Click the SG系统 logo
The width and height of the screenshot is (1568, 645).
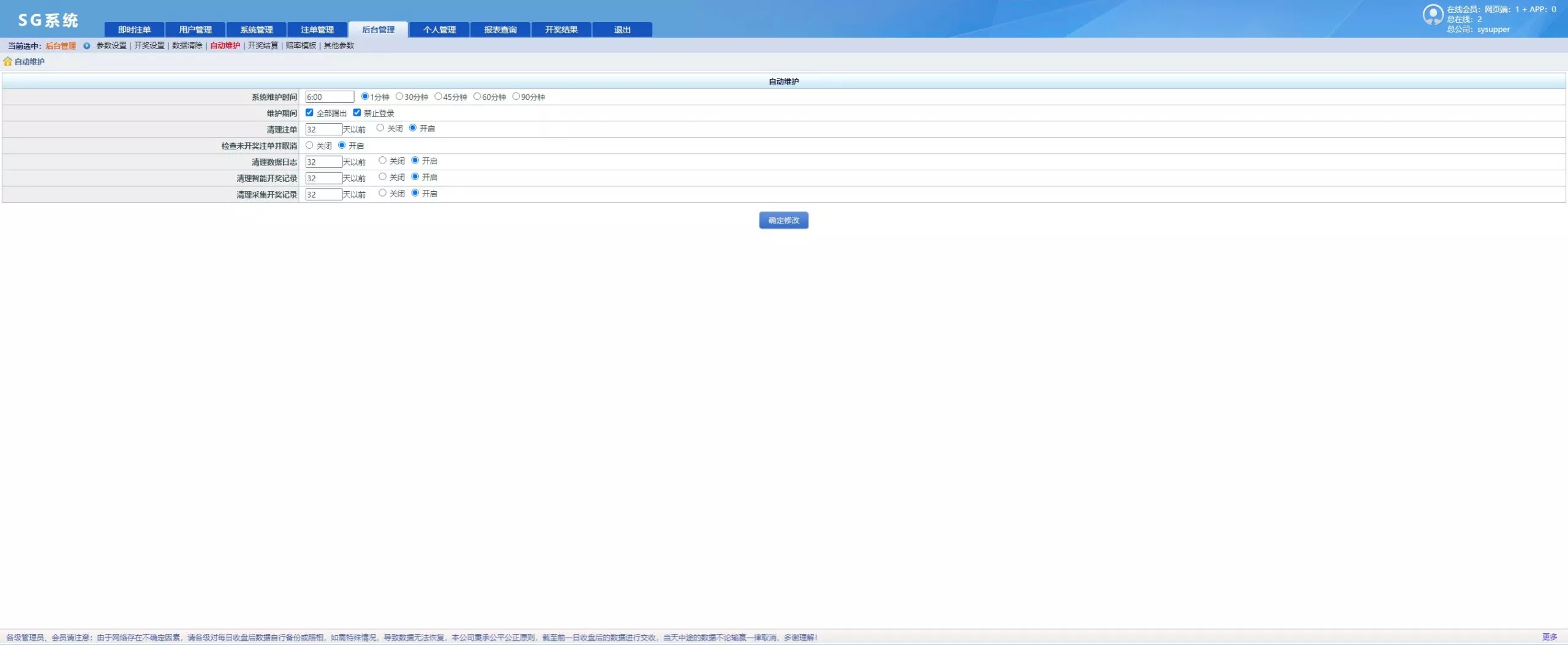click(48, 20)
